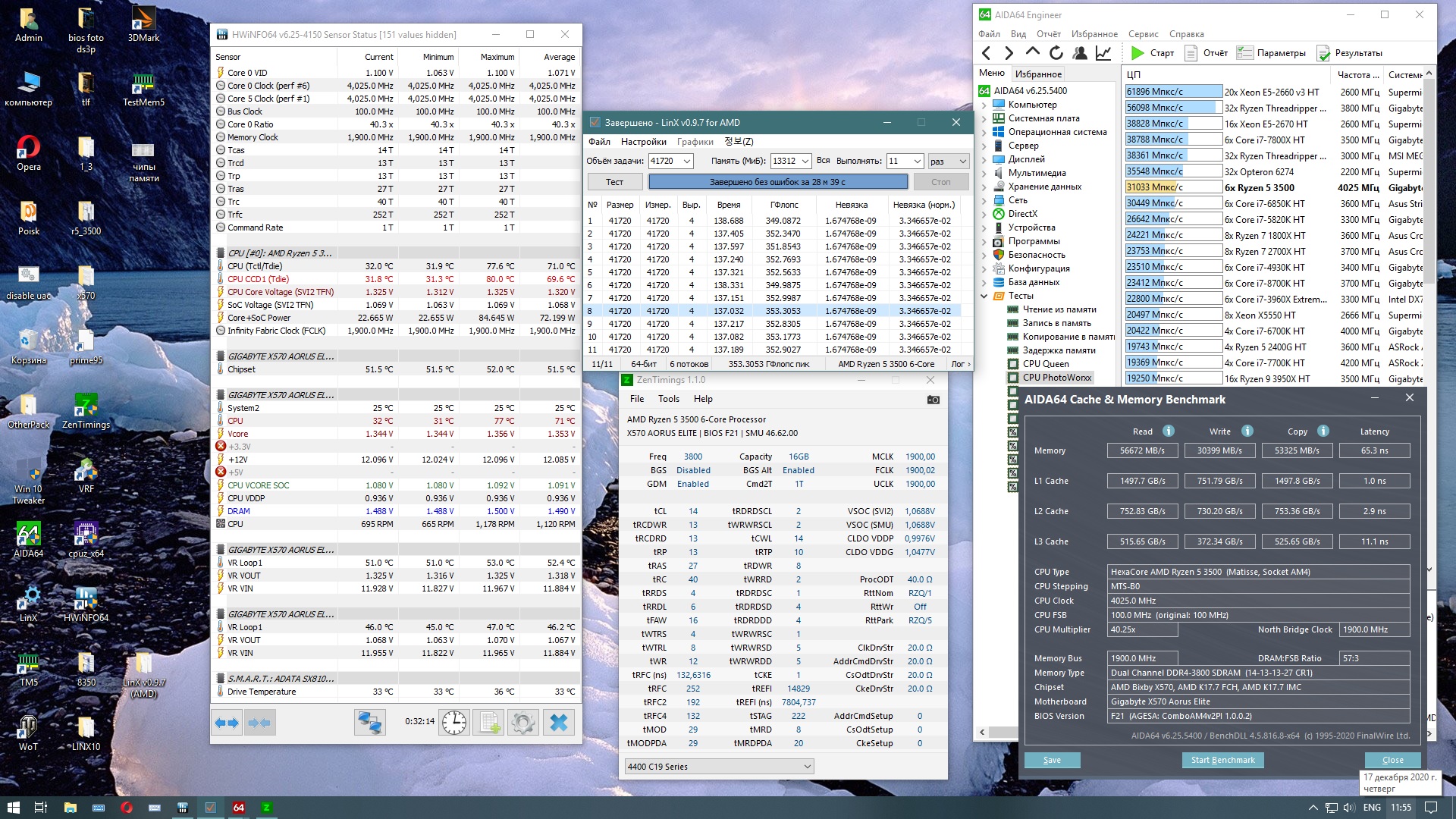Open the Объём задачи dropdown in LinX
The height and width of the screenshot is (819, 1456).
click(687, 161)
